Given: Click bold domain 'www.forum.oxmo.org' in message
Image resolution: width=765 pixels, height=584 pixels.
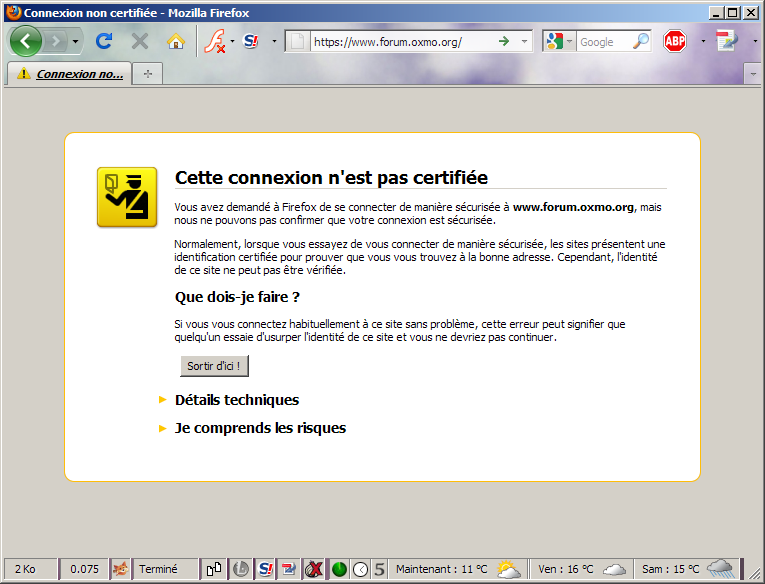Looking at the screenshot, I should 573,207.
